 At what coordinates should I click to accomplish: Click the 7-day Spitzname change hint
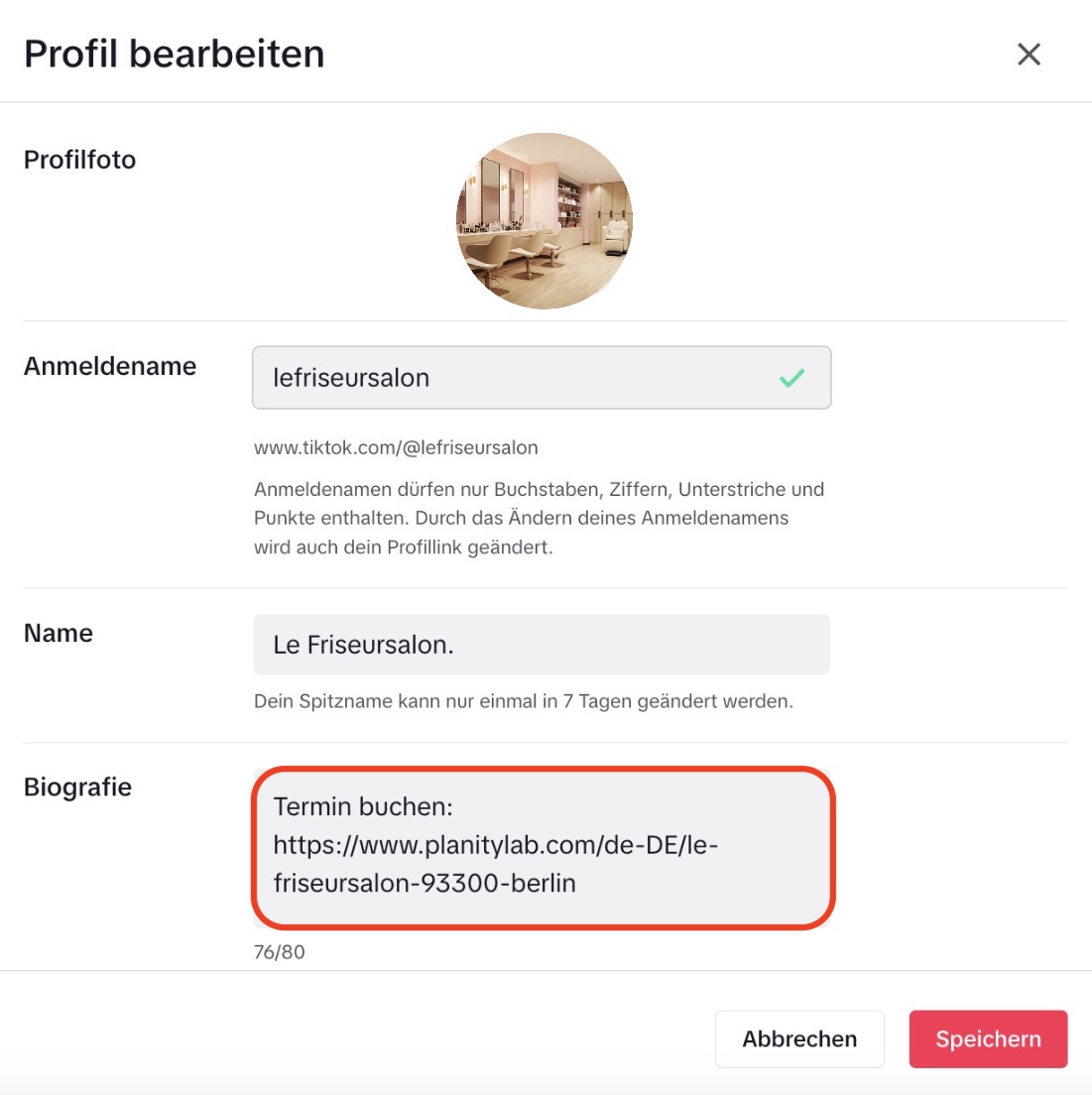pyautogui.click(x=523, y=701)
